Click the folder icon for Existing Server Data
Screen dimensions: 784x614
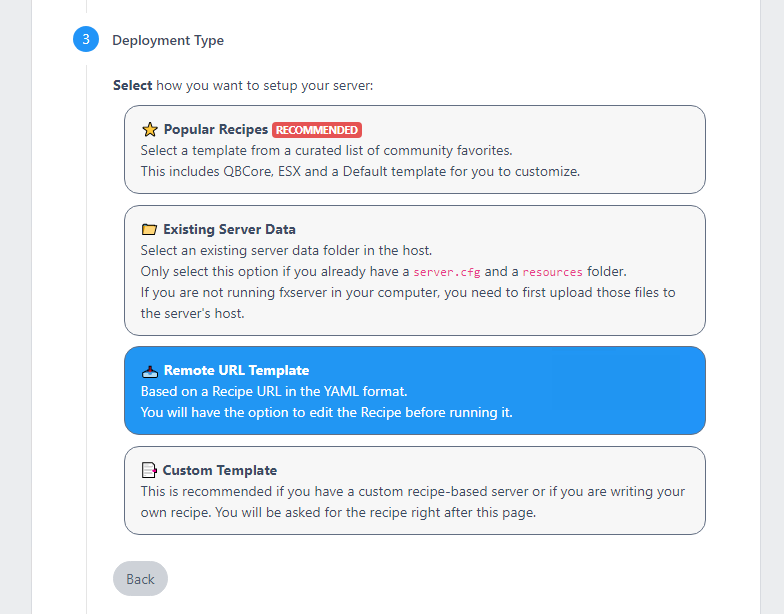(149, 230)
